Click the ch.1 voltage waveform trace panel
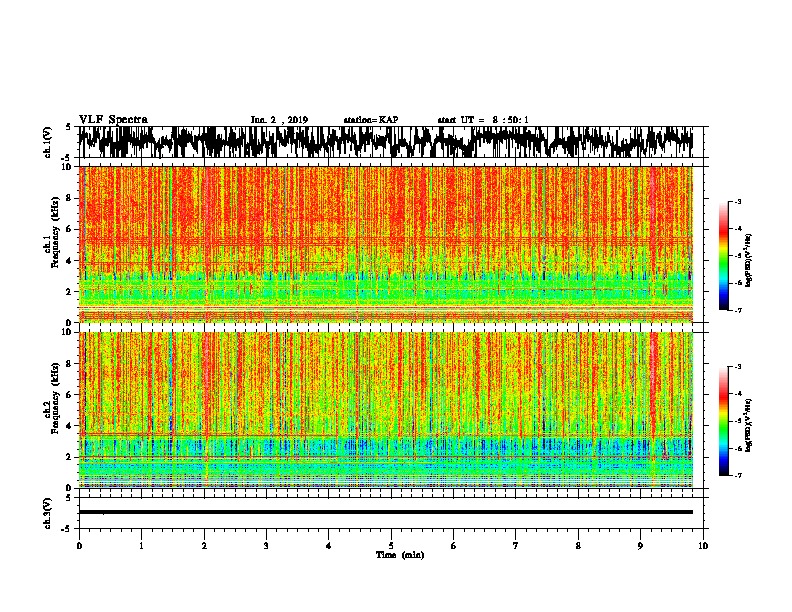Screen dimensions: 792x612 tap(390, 142)
